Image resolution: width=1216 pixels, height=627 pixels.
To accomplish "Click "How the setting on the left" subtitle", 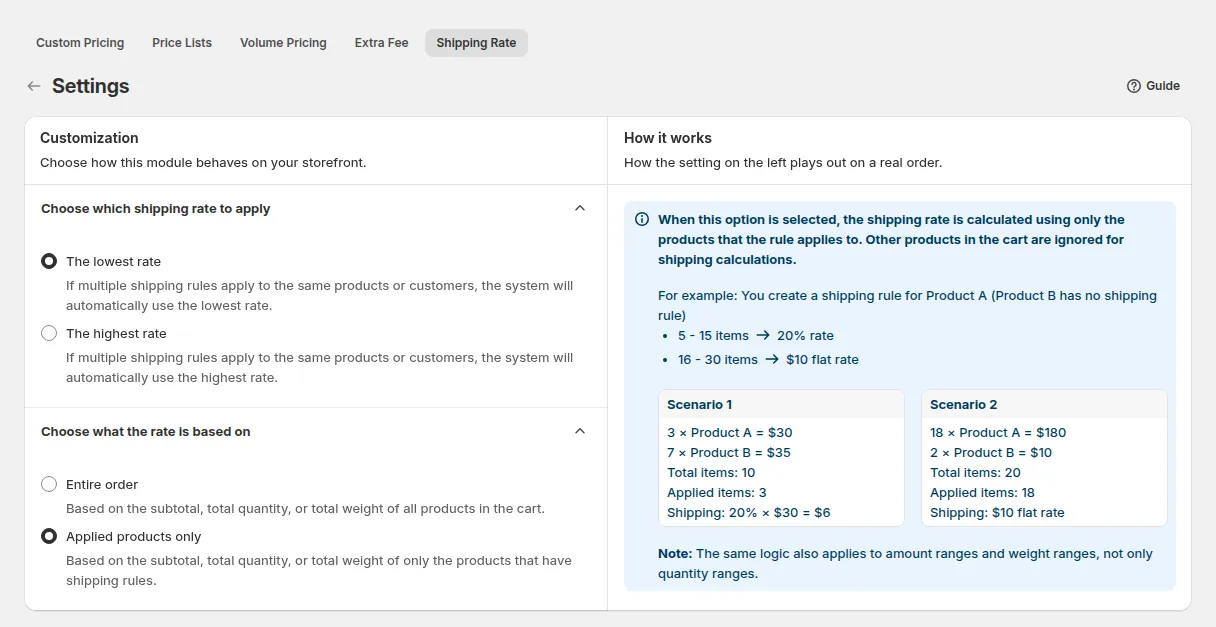I will coord(783,162).
